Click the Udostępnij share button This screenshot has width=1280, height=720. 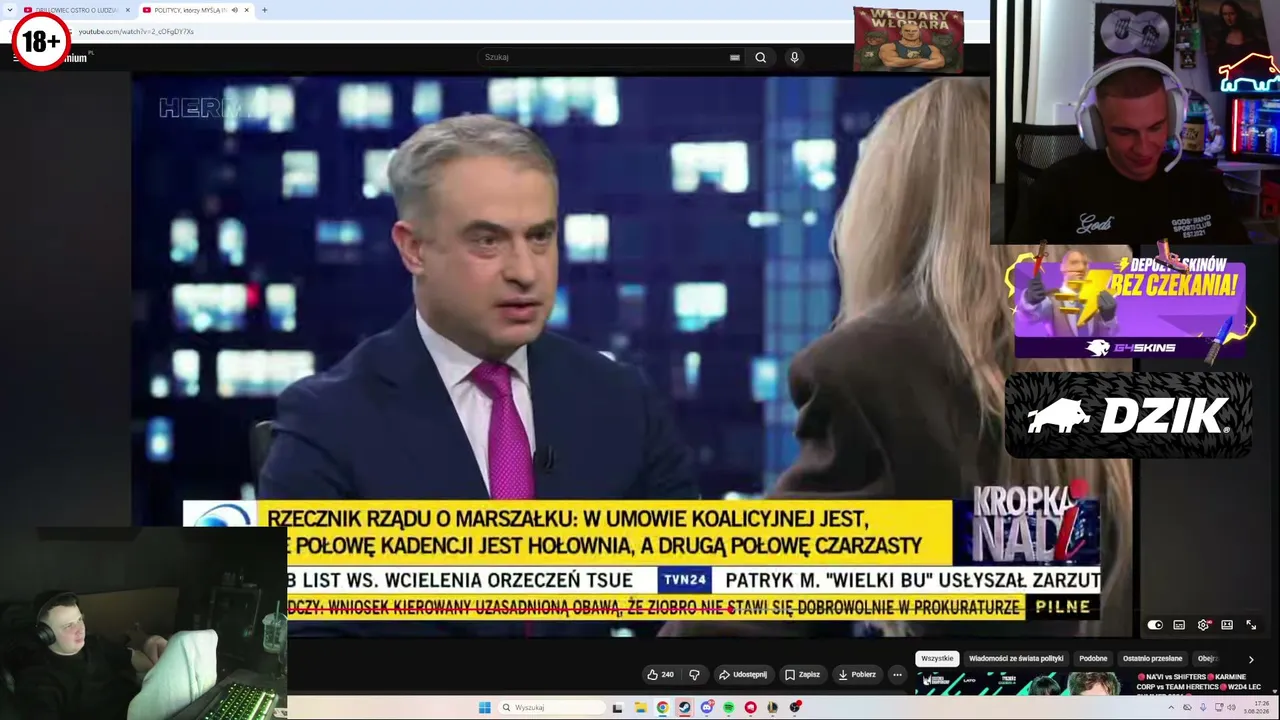coord(743,675)
